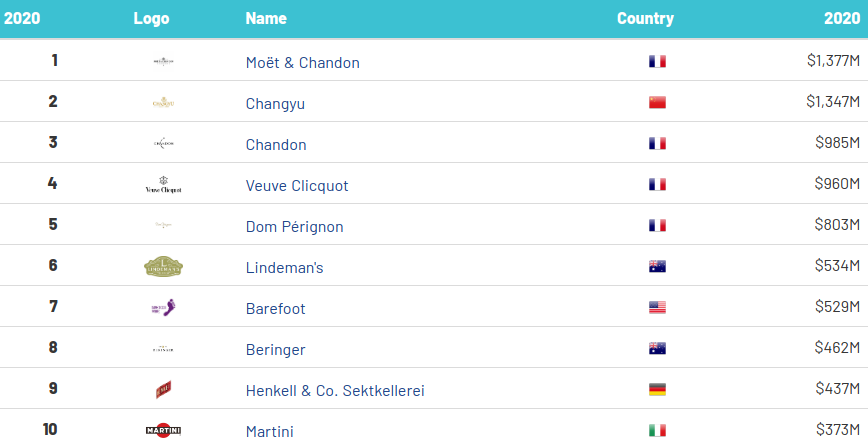This screenshot has height=442, width=868.
Task: Click the Beringer $462M value cell
Action: point(837,349)
